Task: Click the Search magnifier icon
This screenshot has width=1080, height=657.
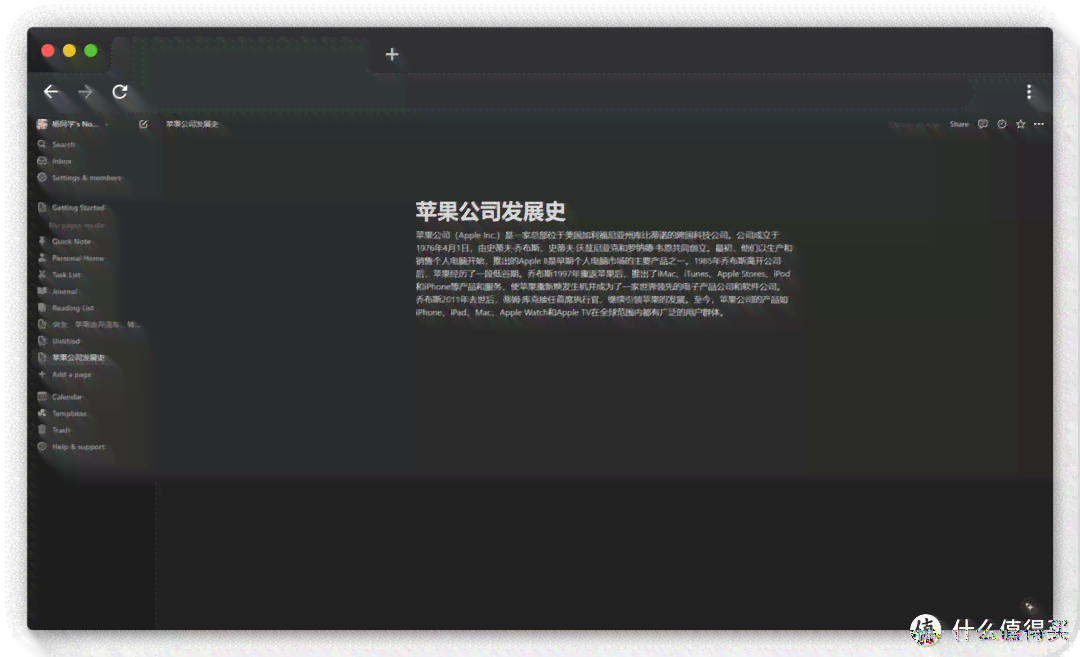Action: point(42,145)
